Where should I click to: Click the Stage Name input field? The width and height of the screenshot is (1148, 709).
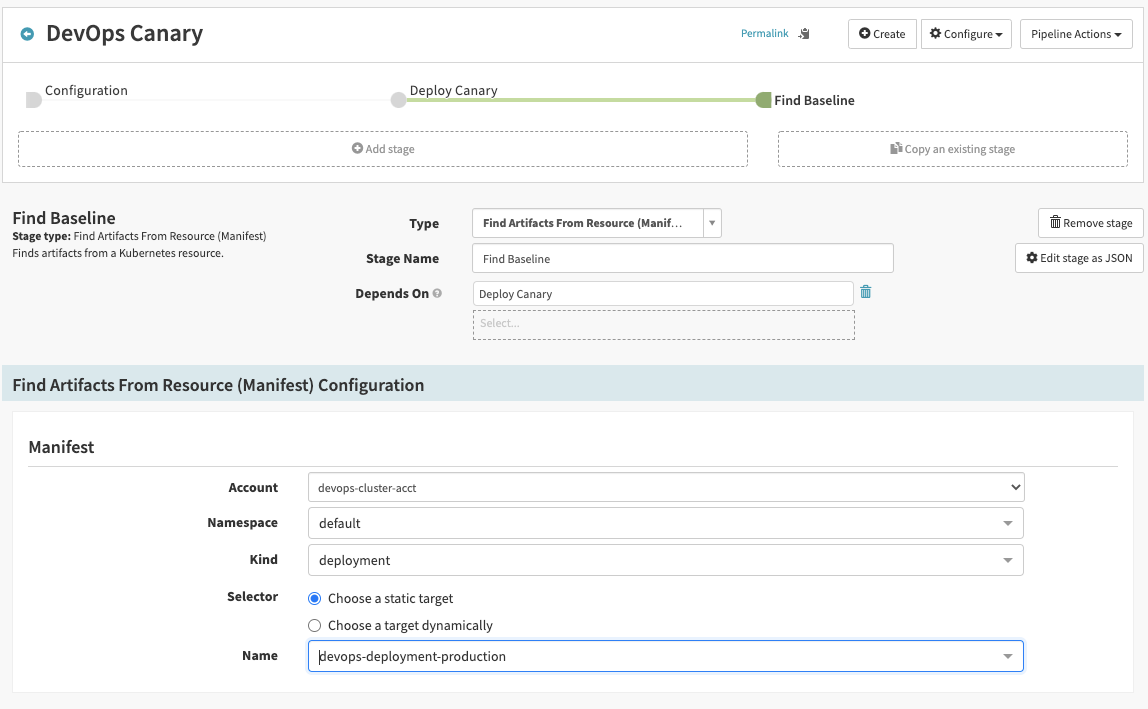pos(682,258)
